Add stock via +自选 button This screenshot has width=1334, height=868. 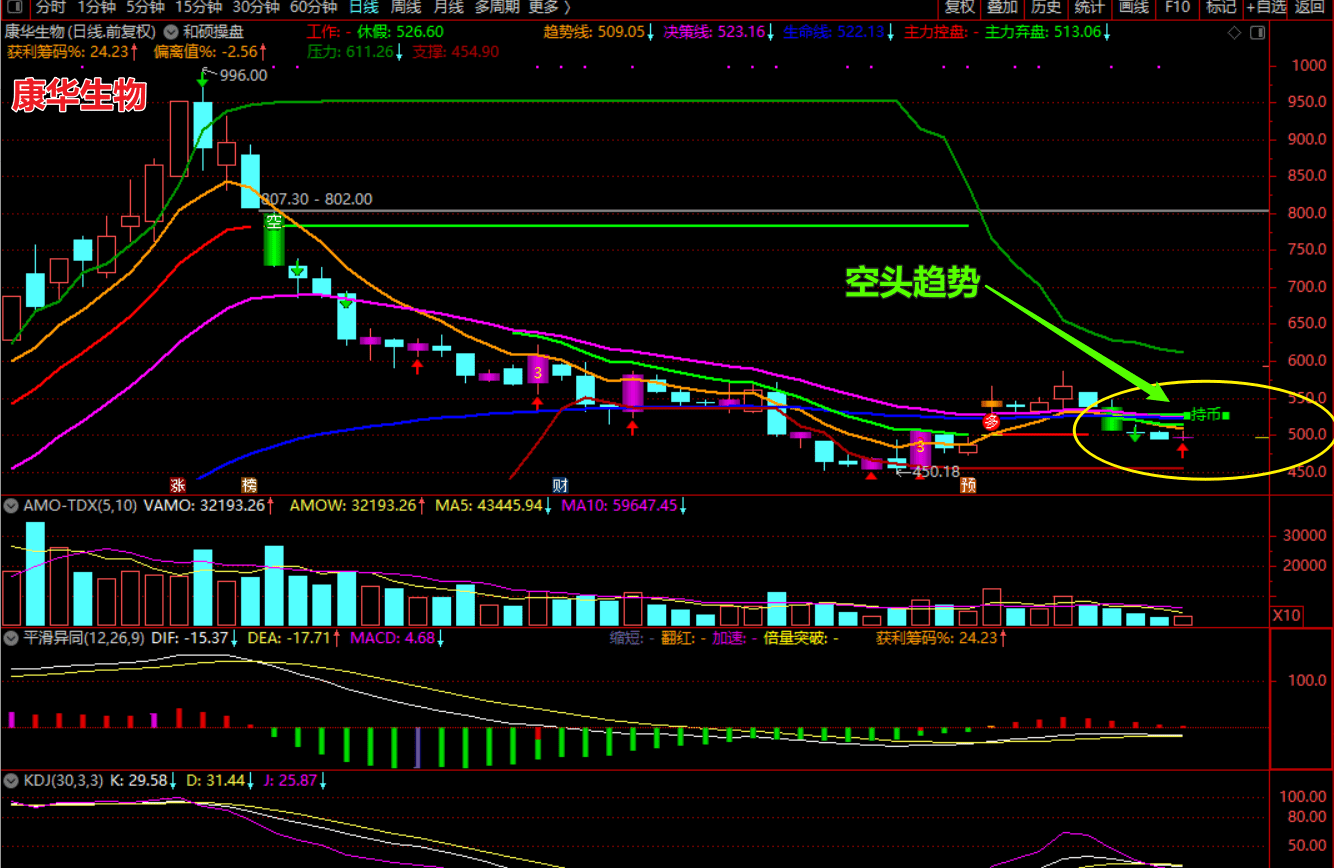[1265, 8]
